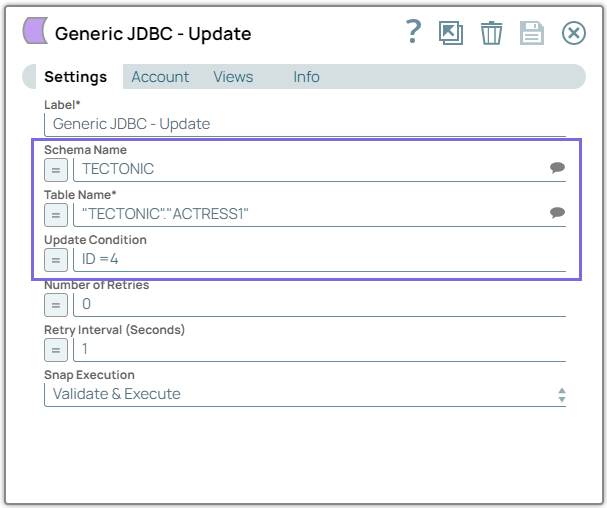Open the help question mark icon
The image size is (607, 508).
(413, 33)
